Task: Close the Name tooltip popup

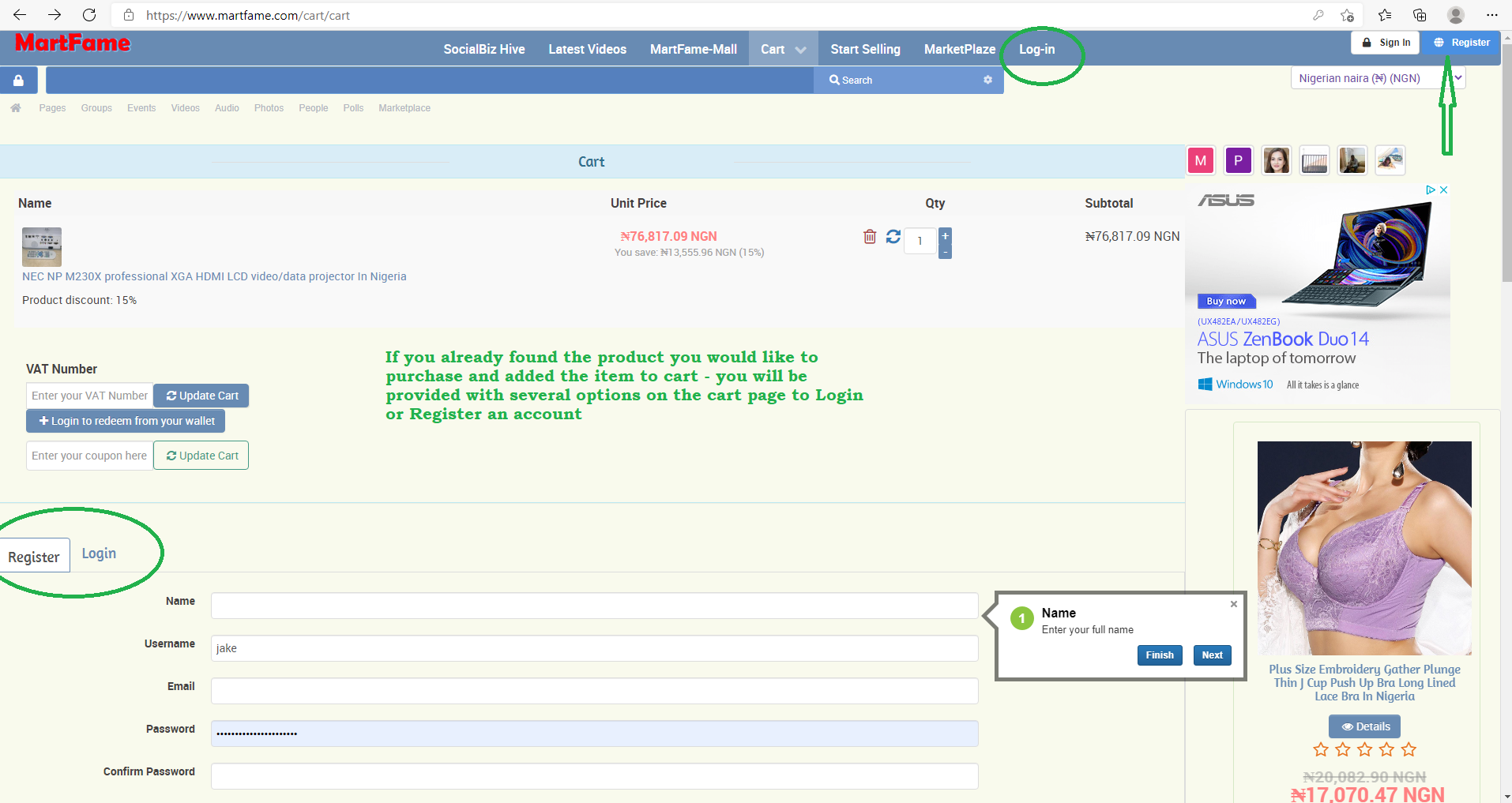Action: [x=1233, y=604]
